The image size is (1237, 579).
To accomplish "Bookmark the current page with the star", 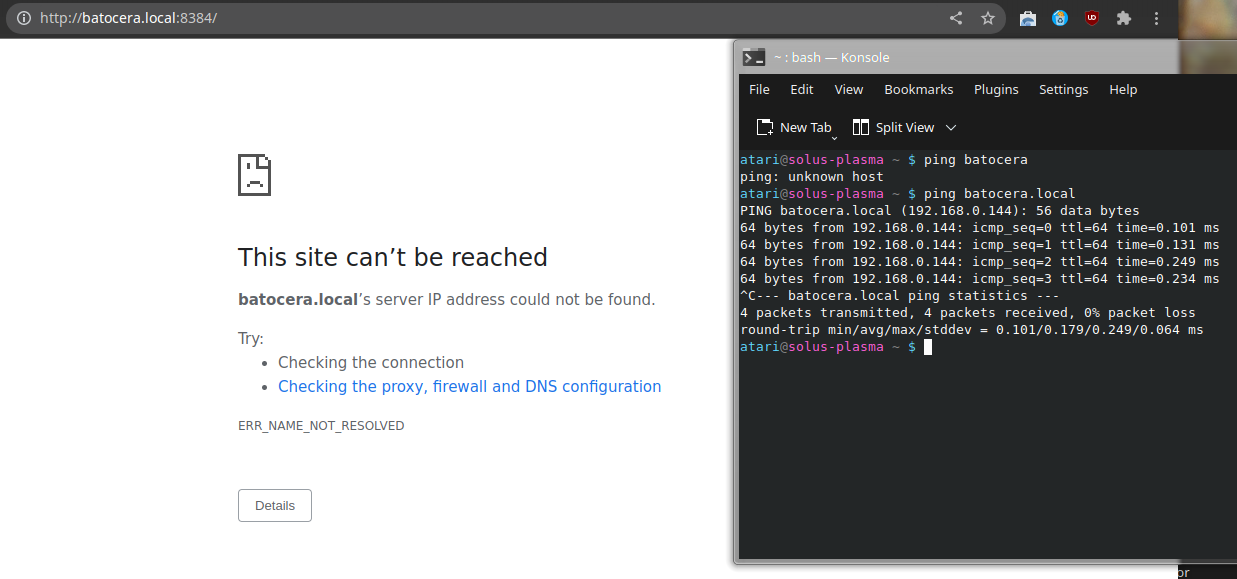I will point(987,17).
